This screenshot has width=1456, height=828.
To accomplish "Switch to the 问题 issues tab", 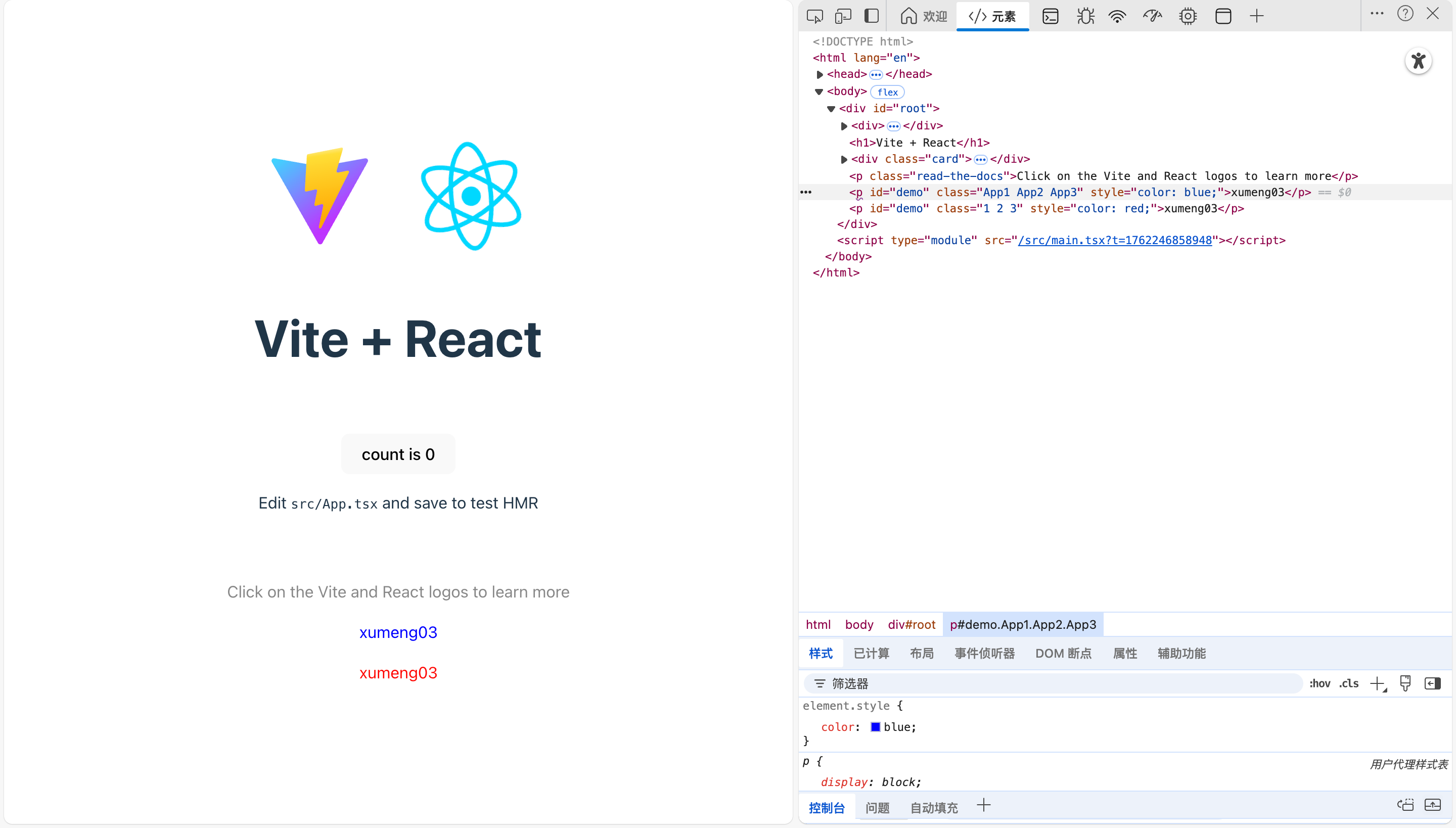I will tap(877, 808).
